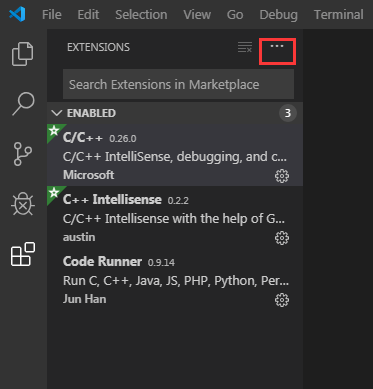Open the Search view in activity bar
This screenshot has height=389, width=373.
tap(23, 104)
